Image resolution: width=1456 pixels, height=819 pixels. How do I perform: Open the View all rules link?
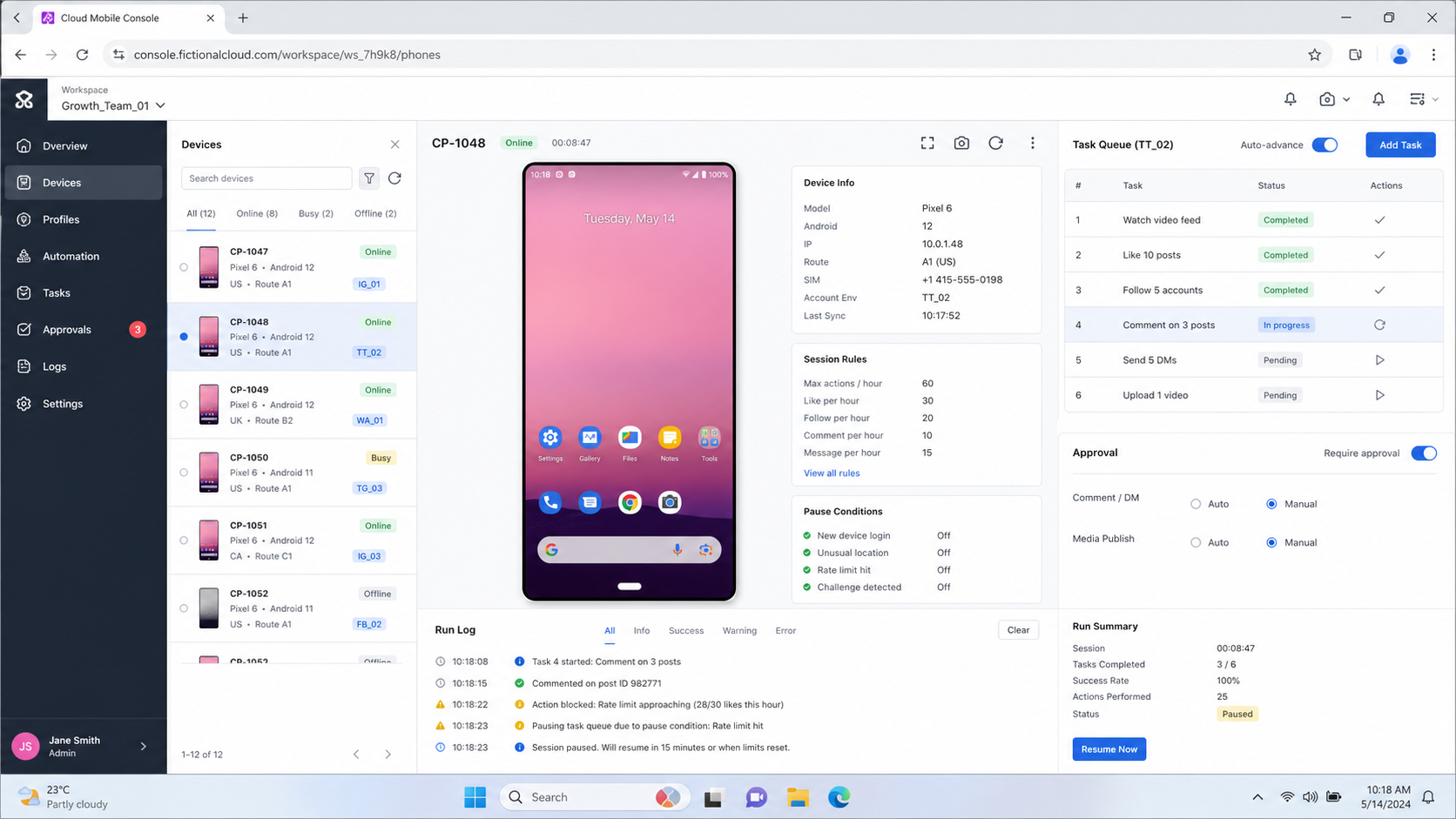point(832,473)
